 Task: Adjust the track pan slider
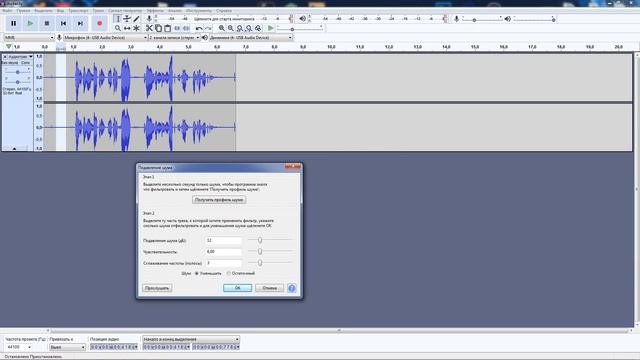17,82
